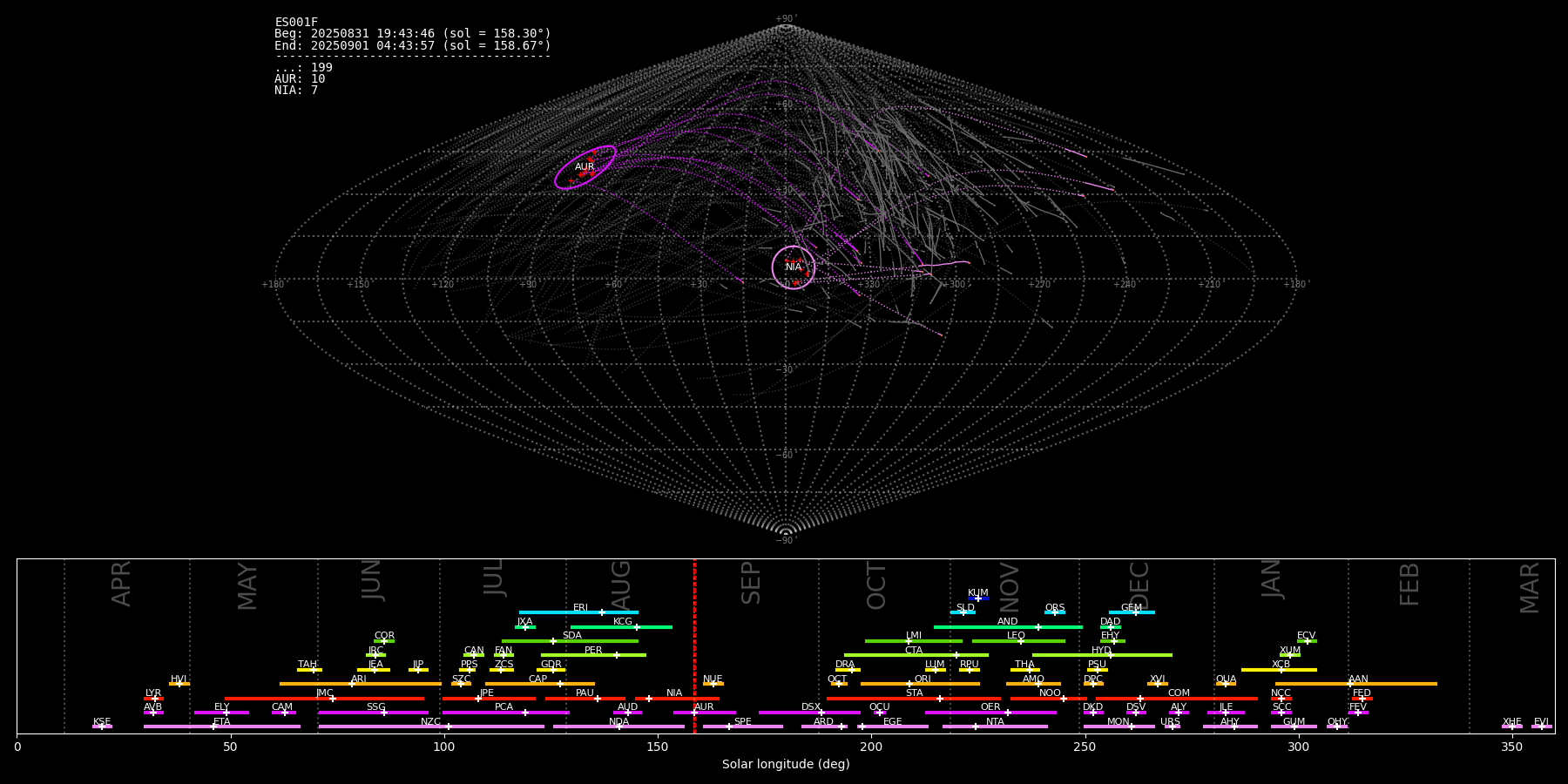This screenshot has height=784, width=1568.
Task: Click the XCB shower label
Action: click(x=1281, y=665)
